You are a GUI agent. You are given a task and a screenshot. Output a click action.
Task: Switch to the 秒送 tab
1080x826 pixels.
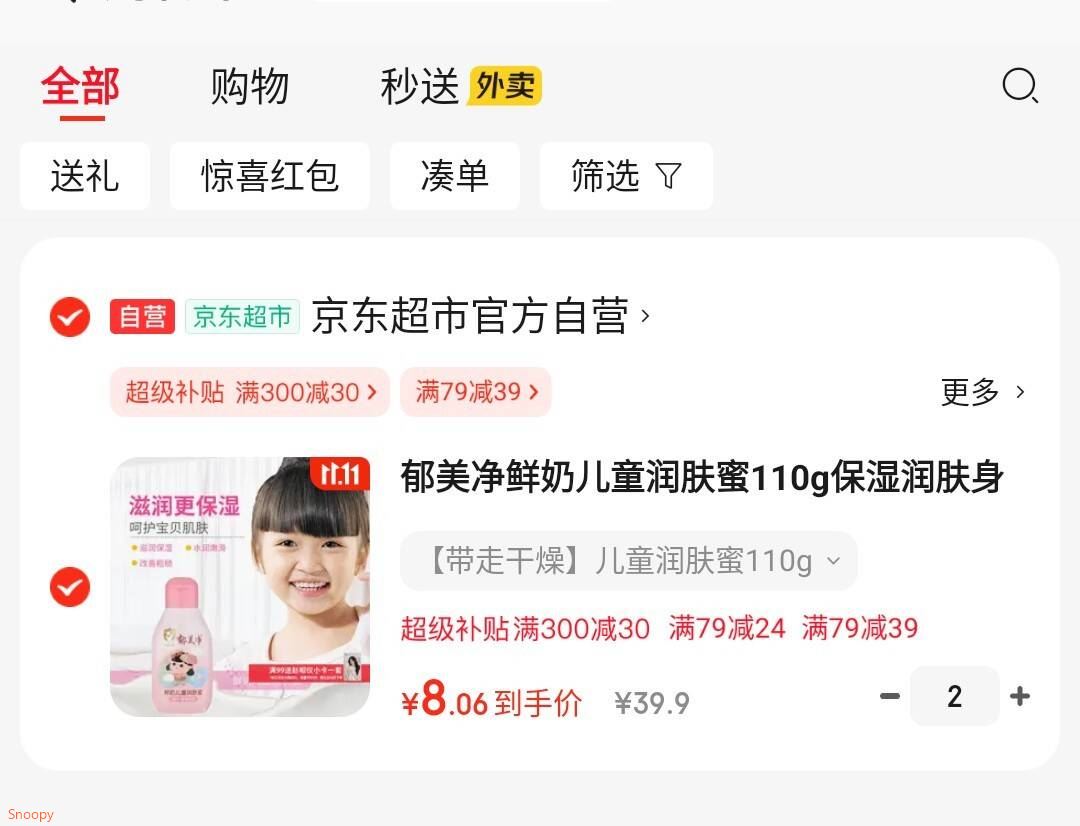tap(419, 86)
